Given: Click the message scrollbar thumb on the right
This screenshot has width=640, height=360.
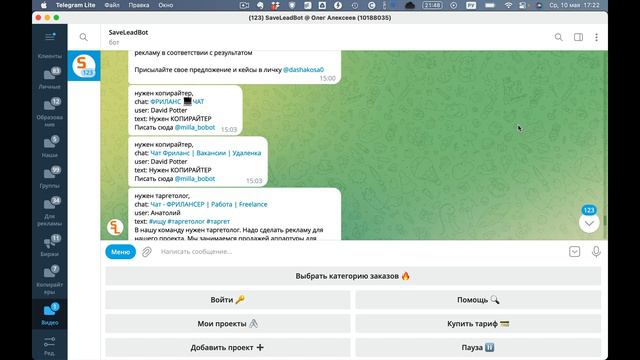Looking at the screenshot, I should click(605, 220).
